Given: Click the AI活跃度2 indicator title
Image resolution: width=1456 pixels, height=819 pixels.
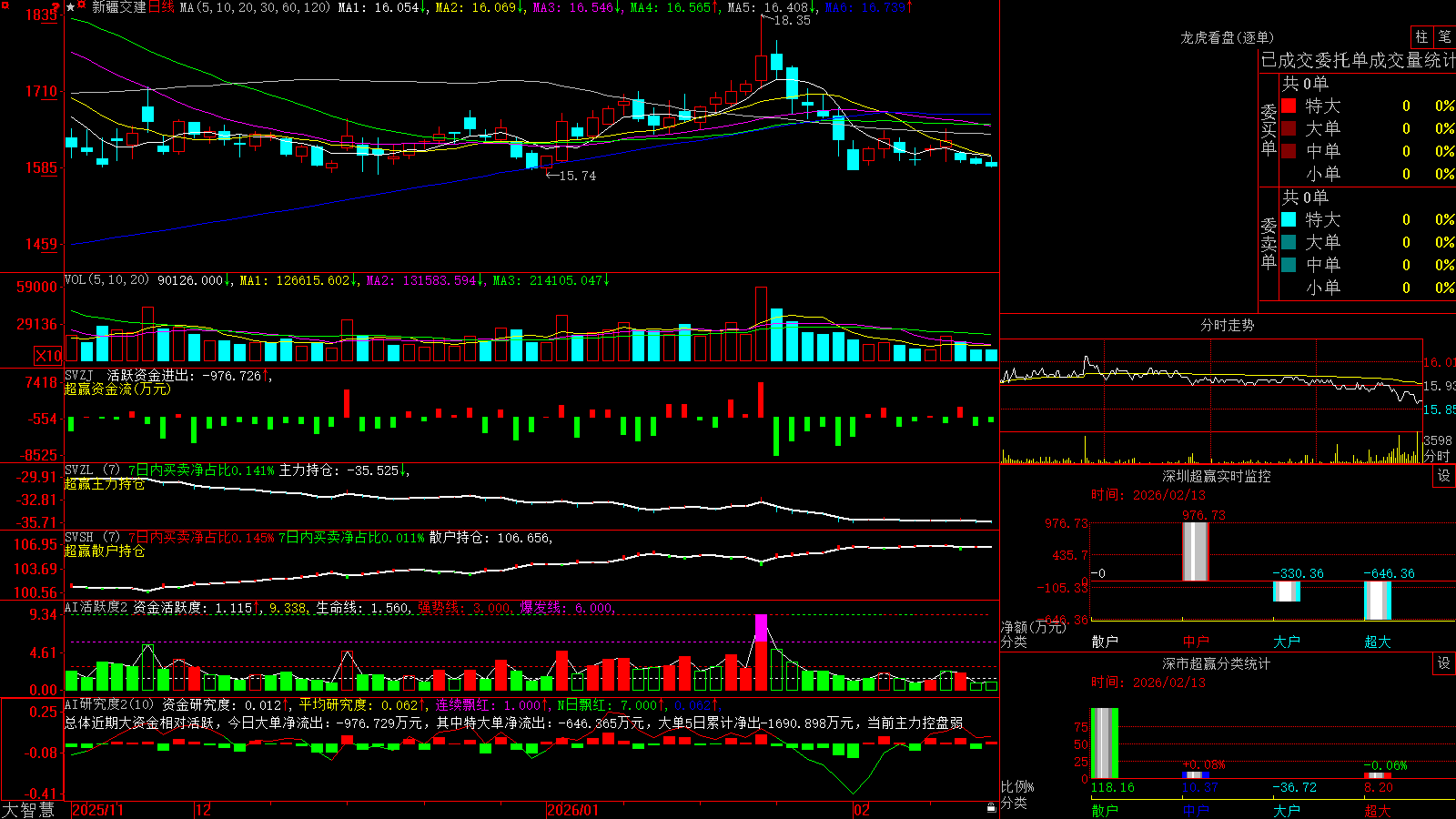Looking at the screenshot, I should point(96,607).
